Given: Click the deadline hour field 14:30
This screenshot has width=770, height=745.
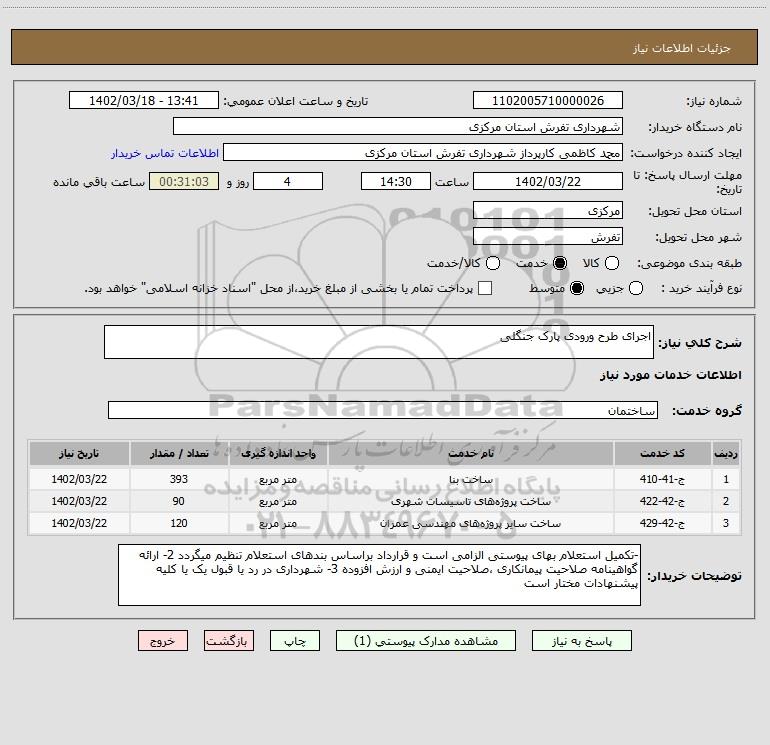Looking at the screenshot, I should [x=396, y=181].
